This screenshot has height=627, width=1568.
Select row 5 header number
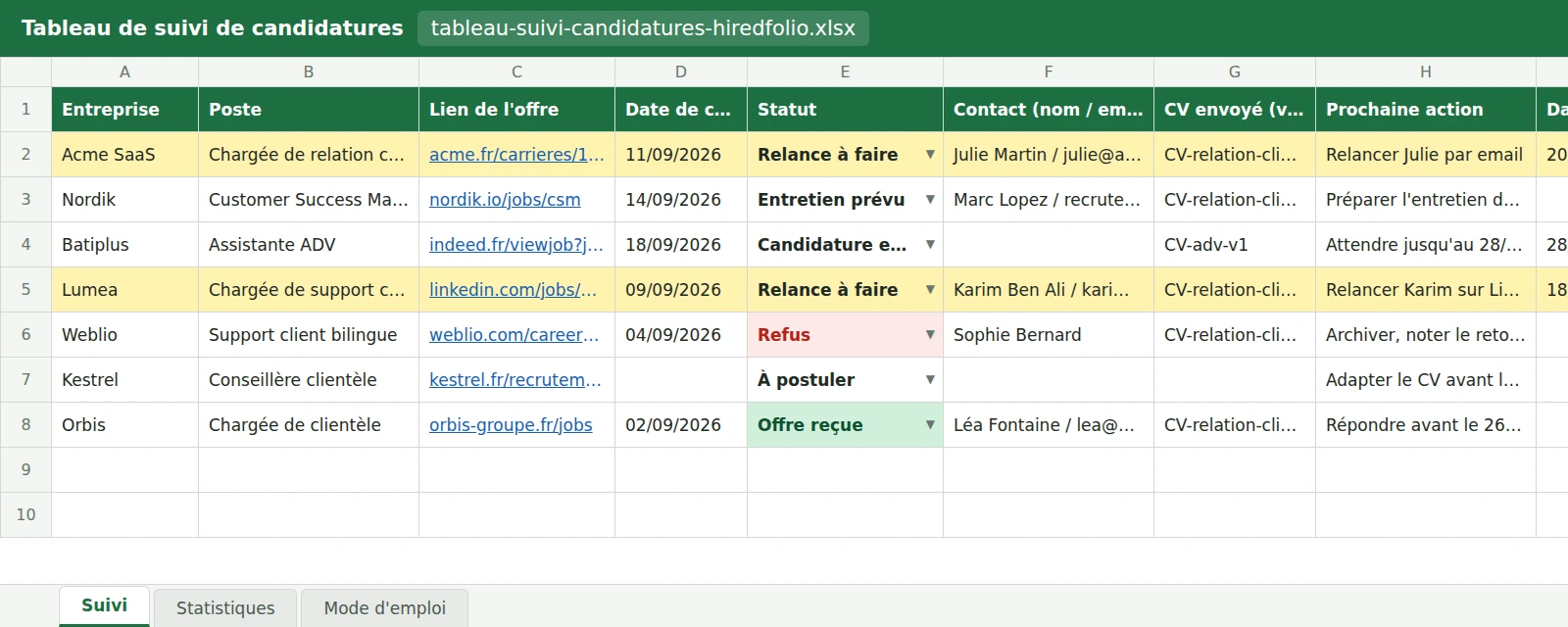25,290
